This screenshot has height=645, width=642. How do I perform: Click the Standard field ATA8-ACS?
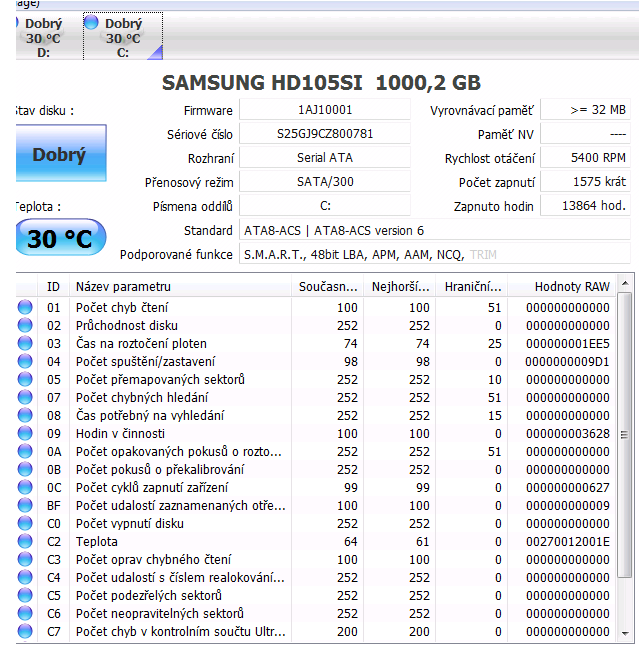coord(435,230)
